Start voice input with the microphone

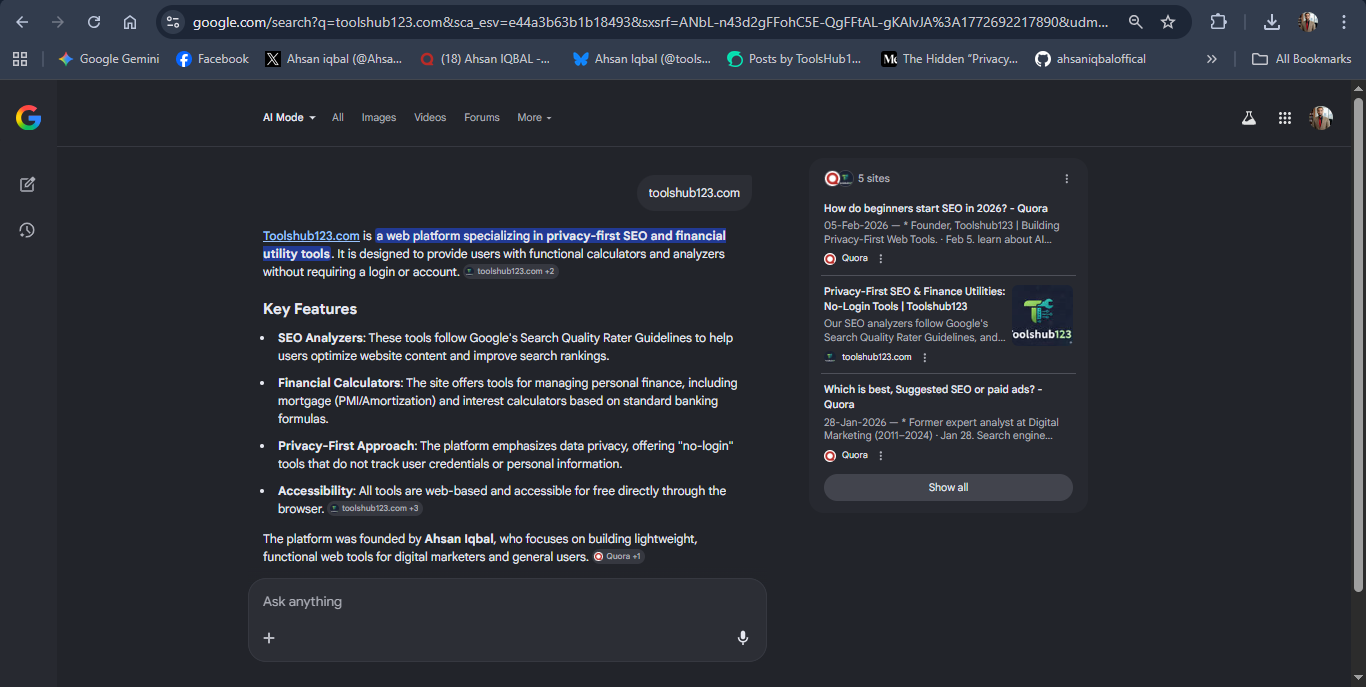pyautogui.click(x=743, y=638)
